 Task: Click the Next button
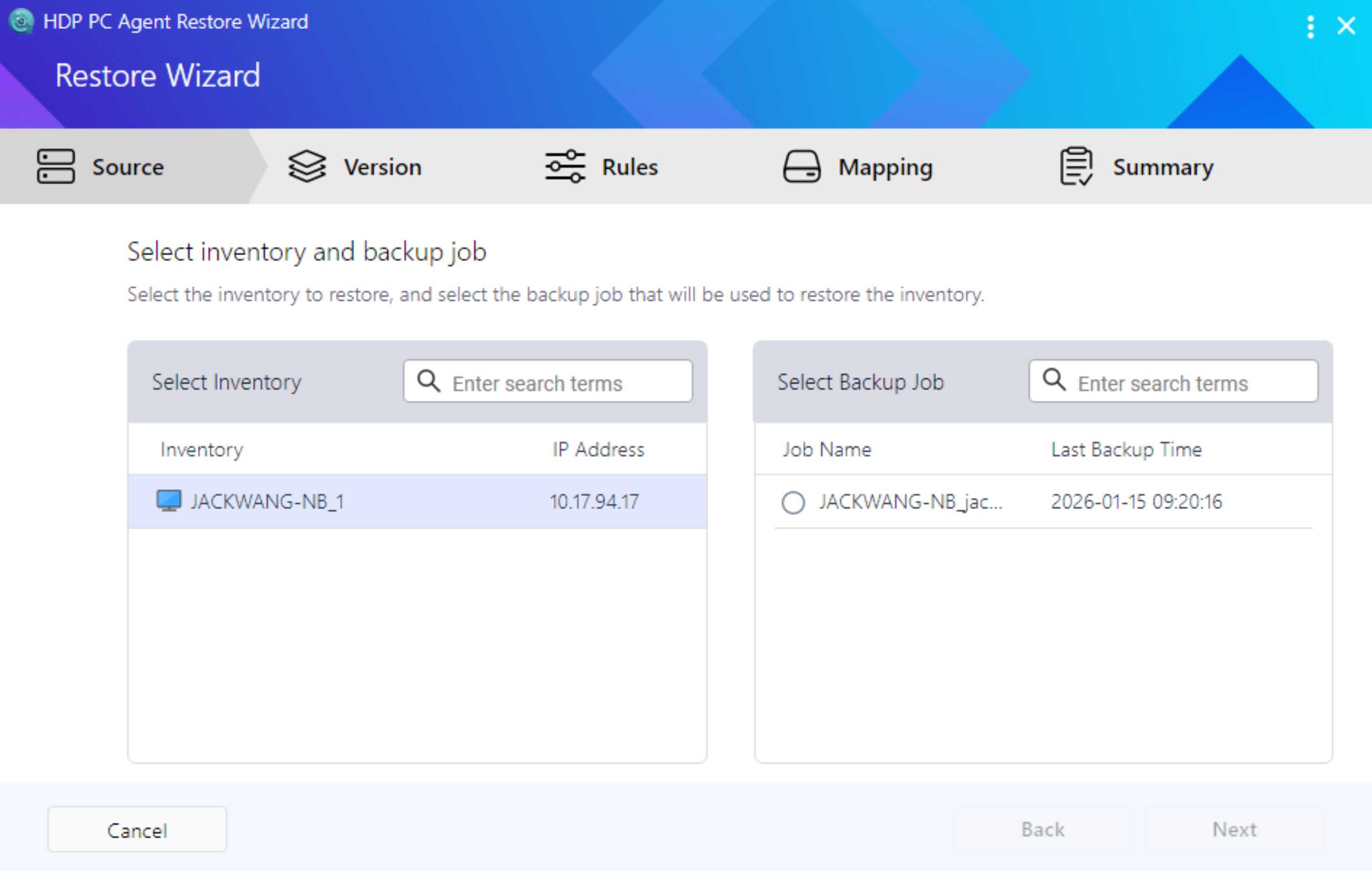[1234, 829]
